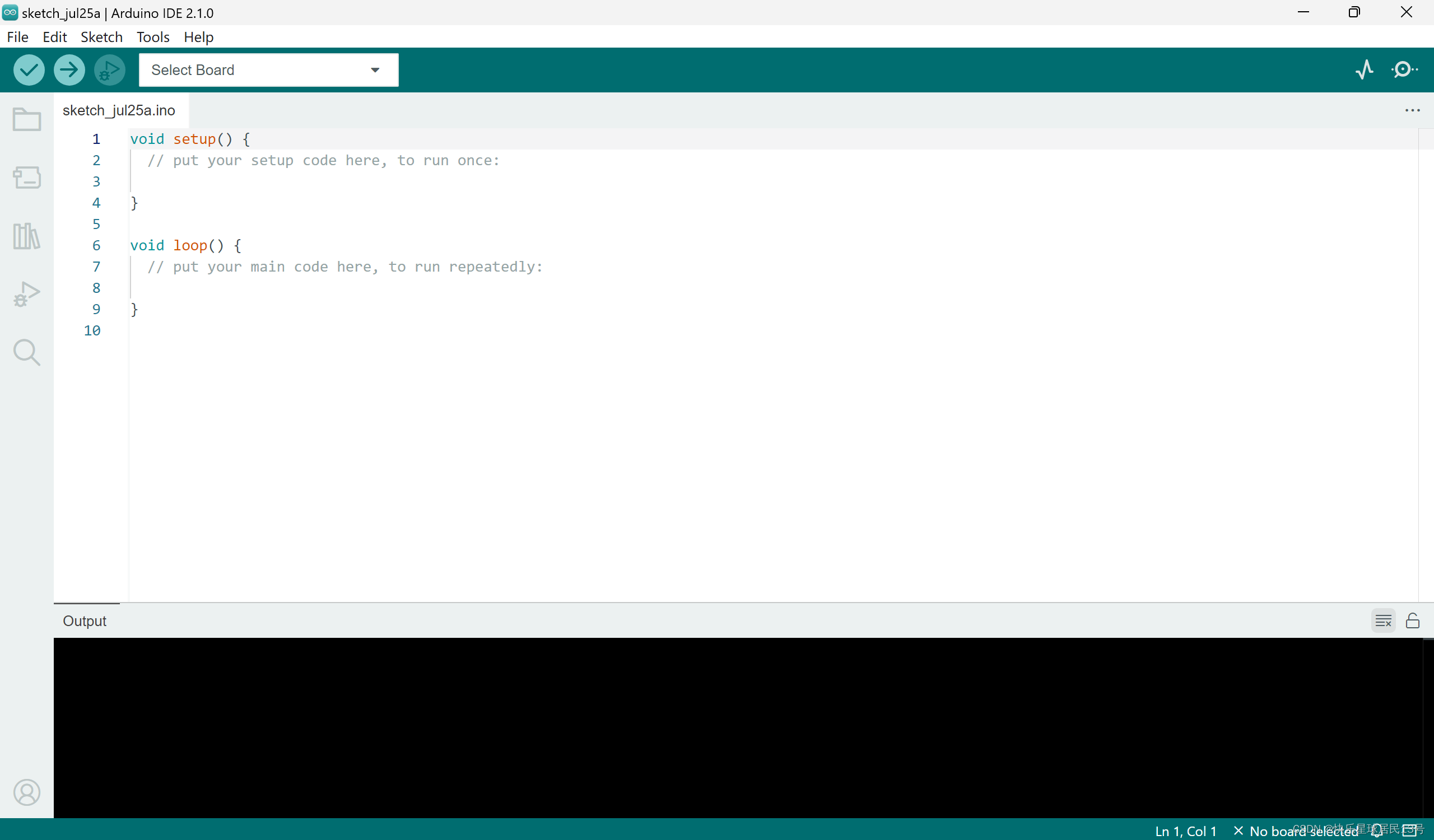The height and width of the screenshot is (840, 1434).
Task: Open the Search sidebar panel
Action: 27,353
